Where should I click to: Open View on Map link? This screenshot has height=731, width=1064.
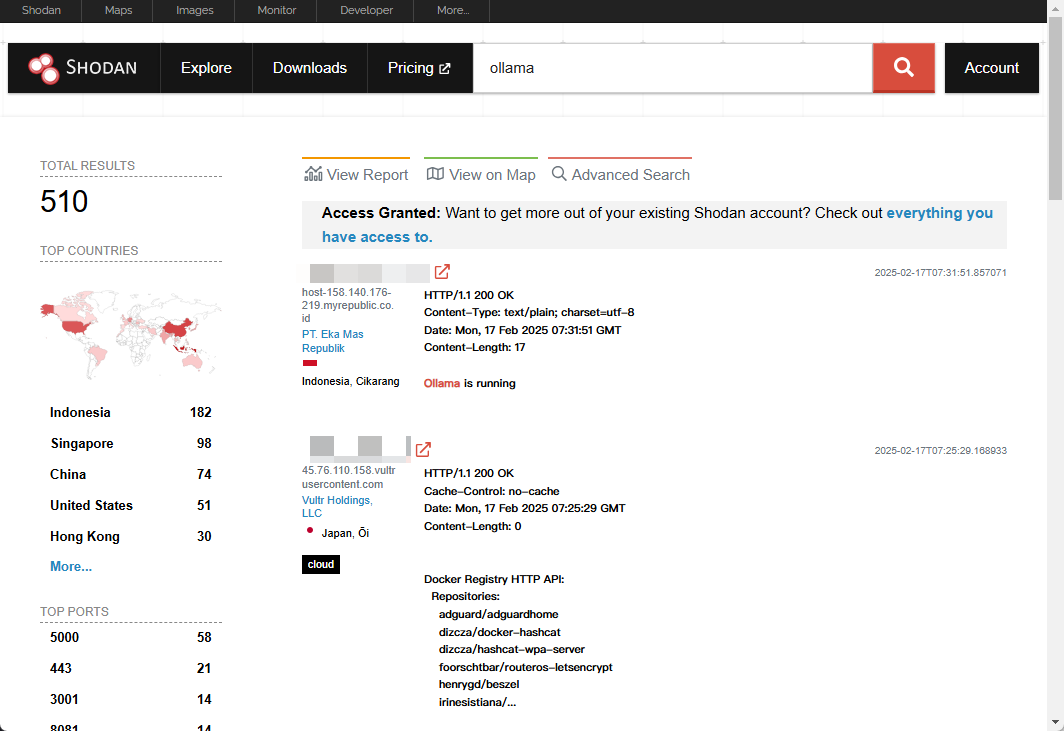coord(481,174)
